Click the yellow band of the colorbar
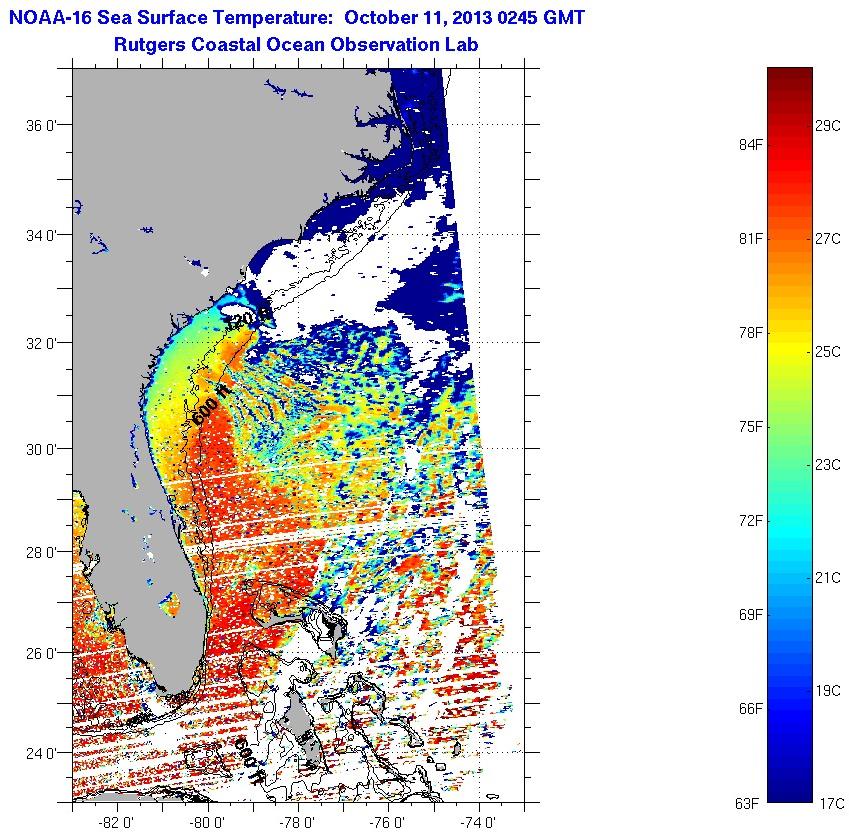The width and height of the screenshot is (849, 832). pyautogui.click(x=790, y=351)
